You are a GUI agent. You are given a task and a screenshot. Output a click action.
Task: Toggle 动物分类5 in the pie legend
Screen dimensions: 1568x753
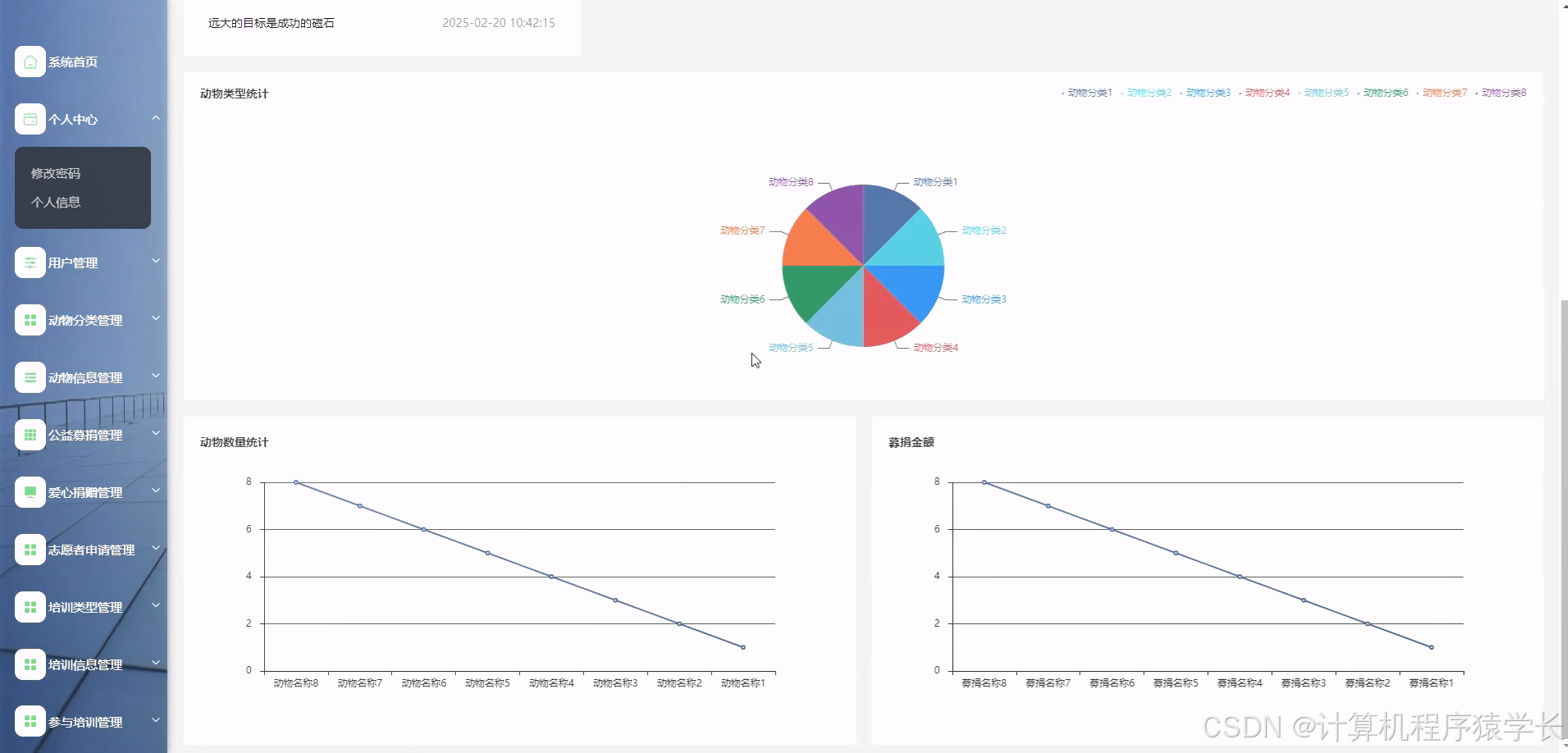[1323, 93]
